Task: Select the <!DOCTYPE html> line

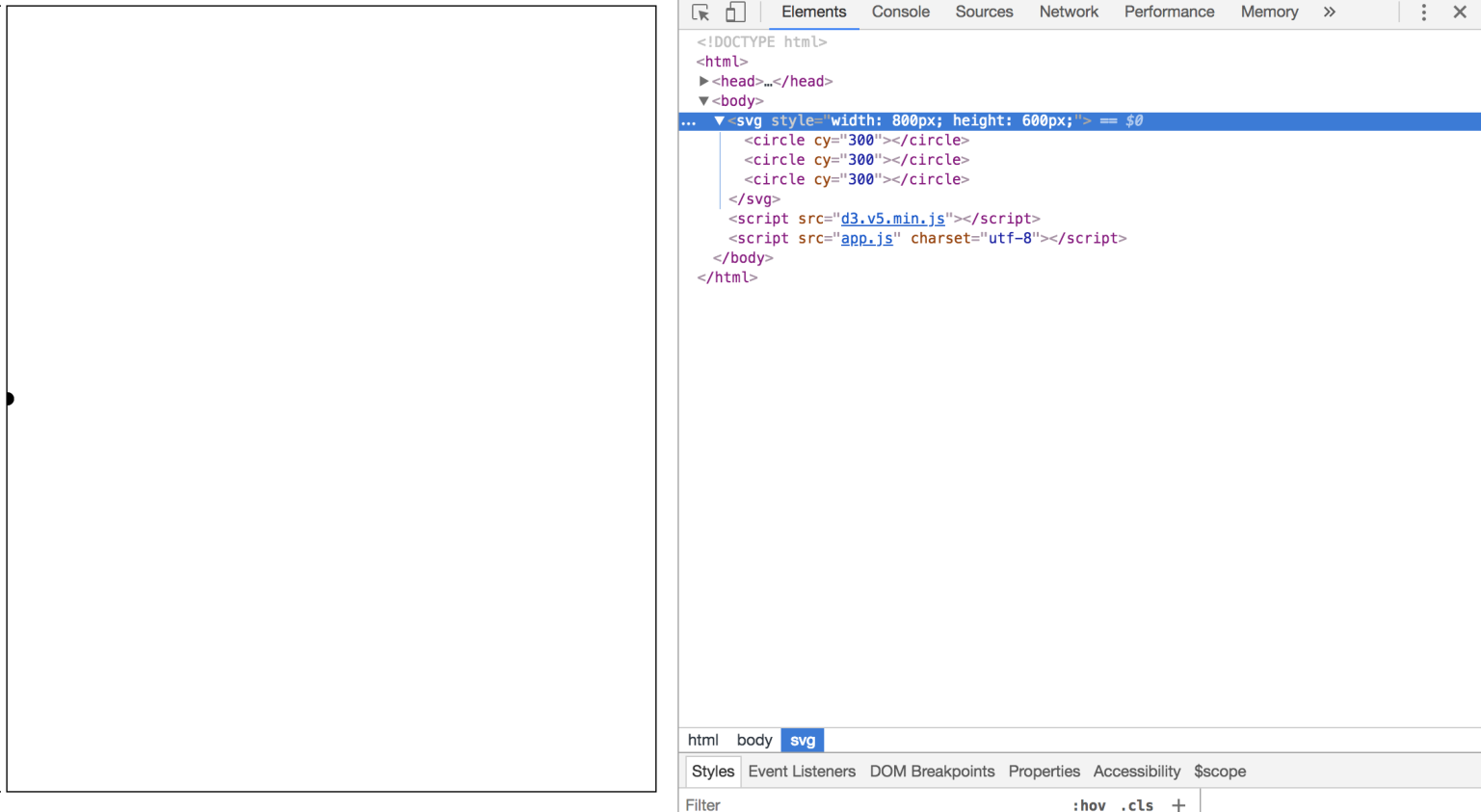Action: [x=762, y=42]
